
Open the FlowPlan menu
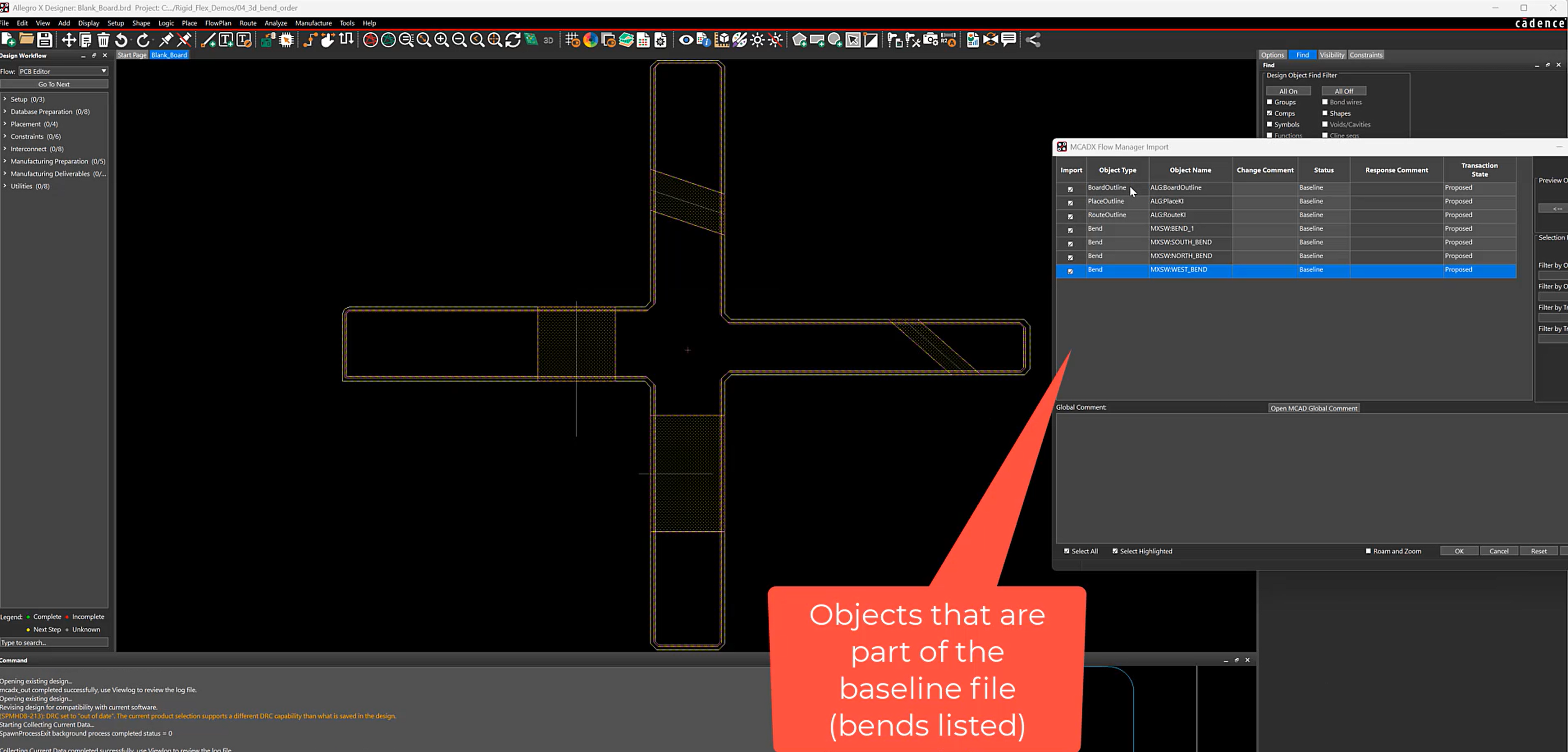point(218,23)
